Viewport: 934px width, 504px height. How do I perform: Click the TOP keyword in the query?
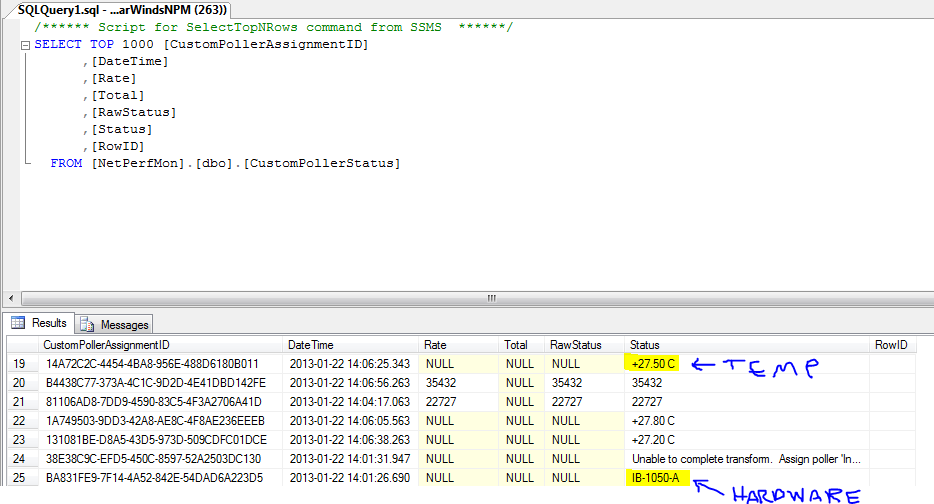tap(102, 44)
